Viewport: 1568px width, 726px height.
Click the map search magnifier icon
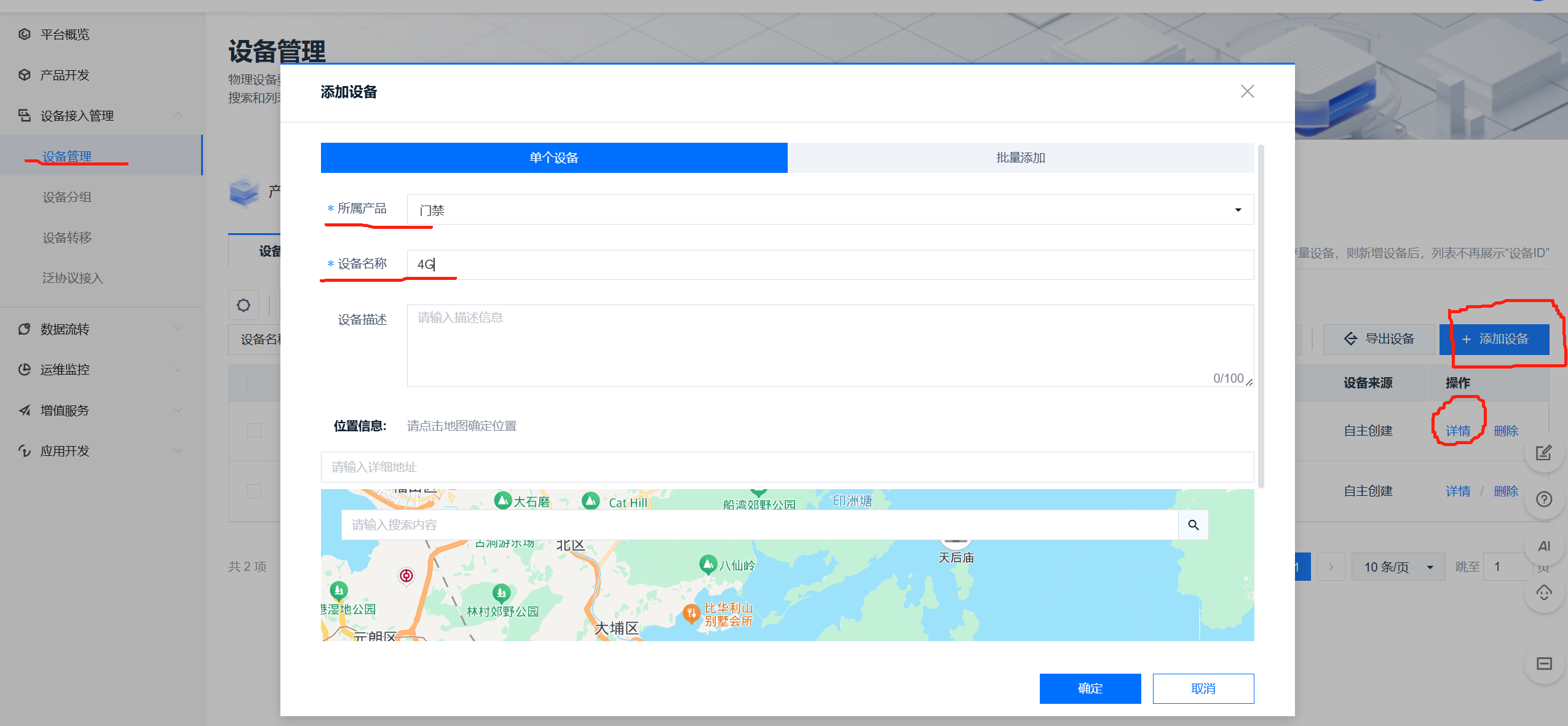point(1193,525)
